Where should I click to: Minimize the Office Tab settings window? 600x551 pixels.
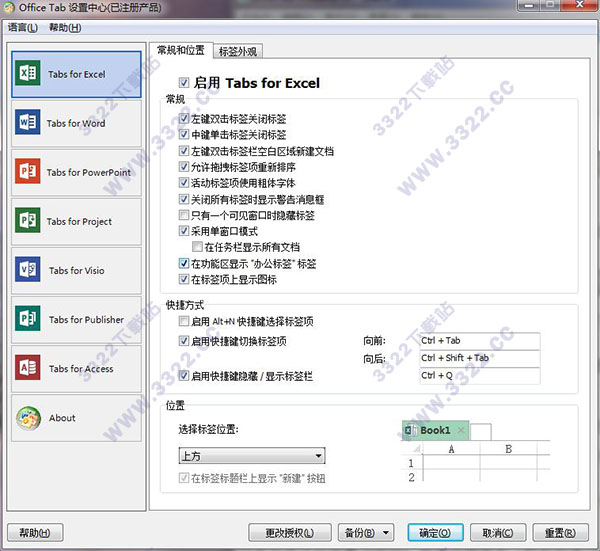tap(528, 5)
